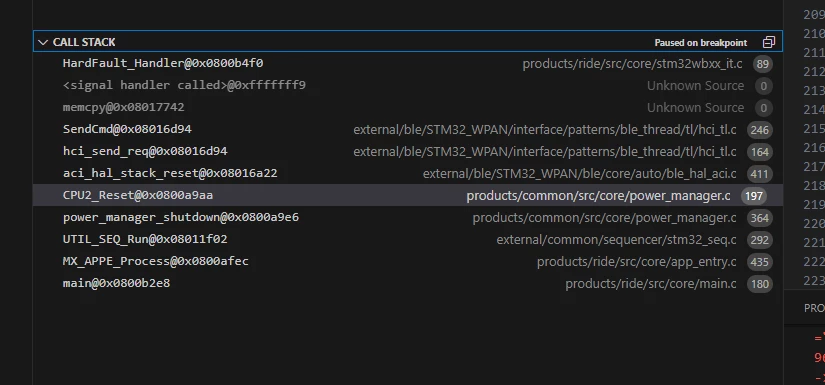Click Unknown Source on memcpy row
Screen dimensions: 825x385
tap(695, 108)
